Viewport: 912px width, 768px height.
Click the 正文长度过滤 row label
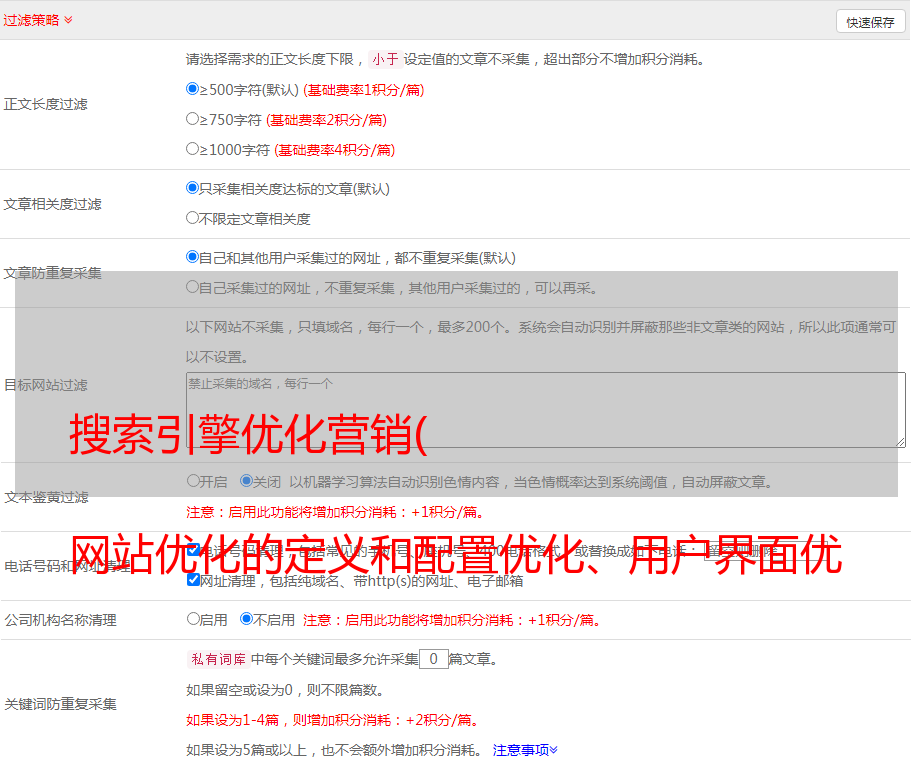(x=46, y=104)
